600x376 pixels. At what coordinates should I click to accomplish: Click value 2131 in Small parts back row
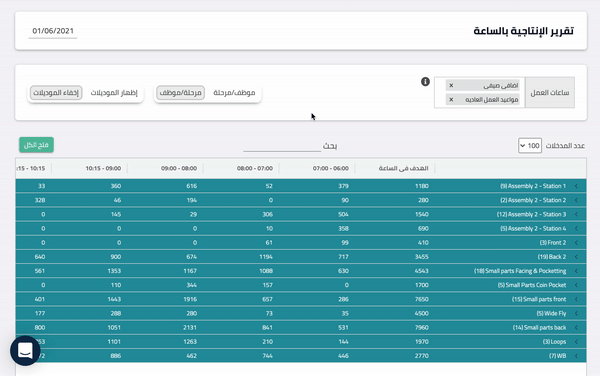tap(190, 327)
